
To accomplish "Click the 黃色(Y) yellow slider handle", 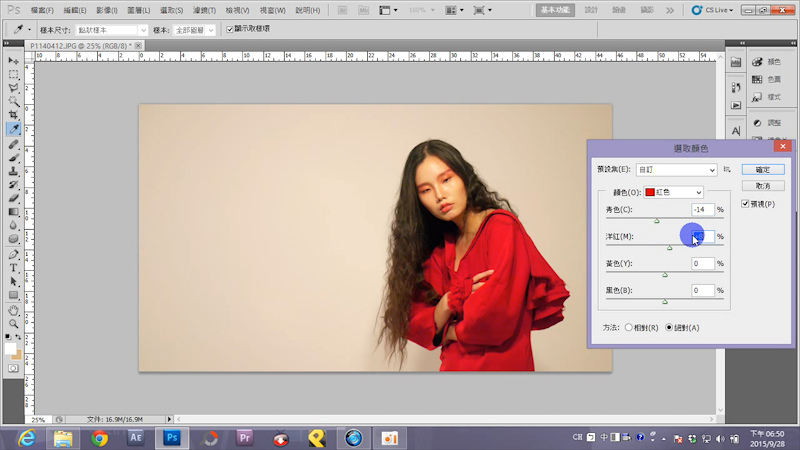I will 665,275.
